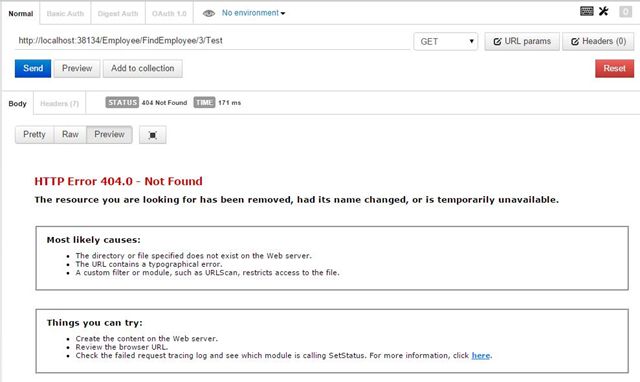Click the 'The resource you are looking for' message

pos(297,200)
